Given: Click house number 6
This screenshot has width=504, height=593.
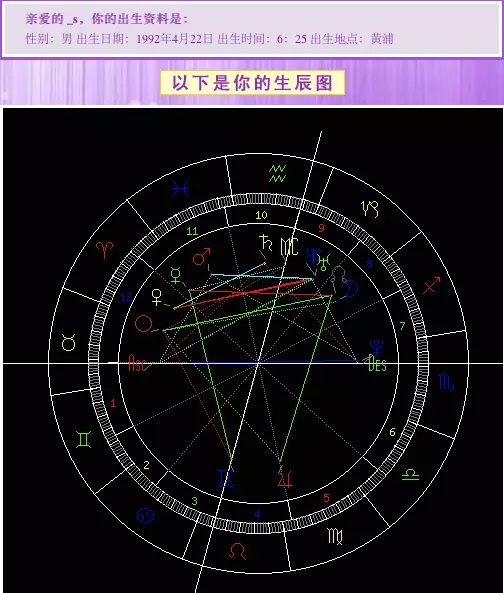Looking at the screenshot, I should [x=392, y=432].
